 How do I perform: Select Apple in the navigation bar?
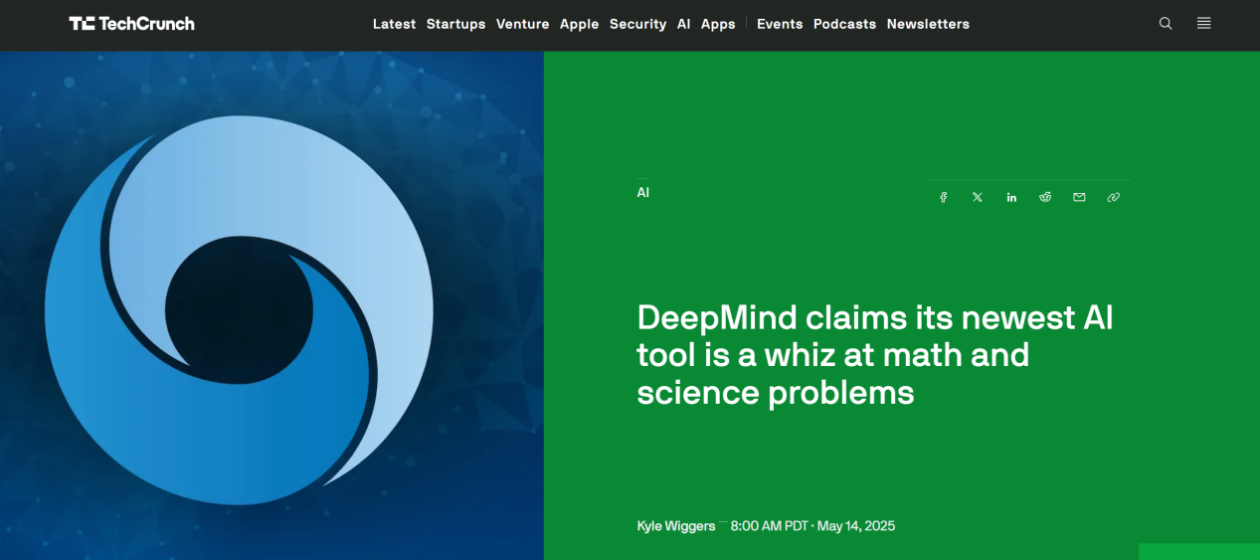[x=579, y=24]
